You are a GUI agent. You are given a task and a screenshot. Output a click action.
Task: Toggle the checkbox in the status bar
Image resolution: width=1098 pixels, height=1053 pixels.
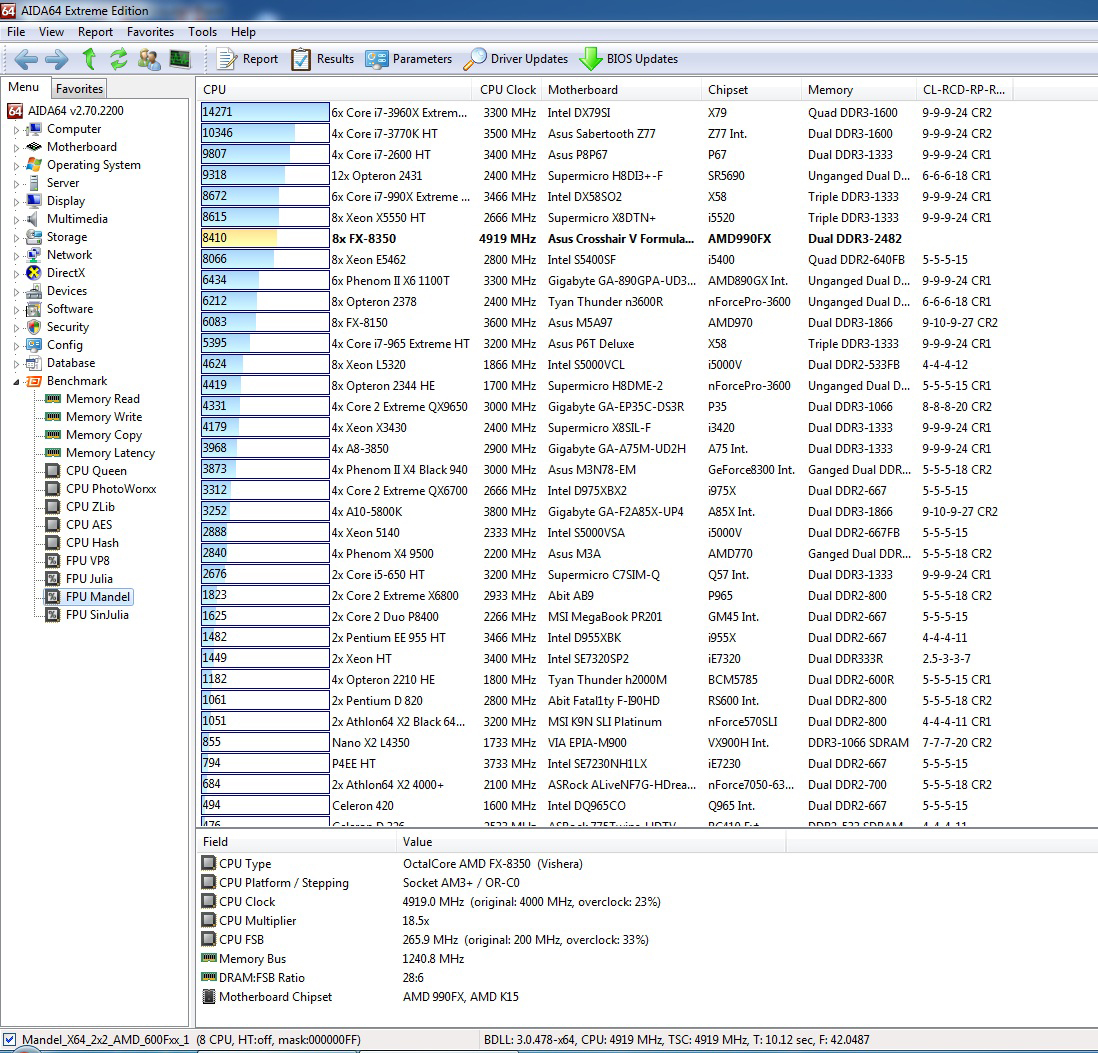tap(9, 1039)
